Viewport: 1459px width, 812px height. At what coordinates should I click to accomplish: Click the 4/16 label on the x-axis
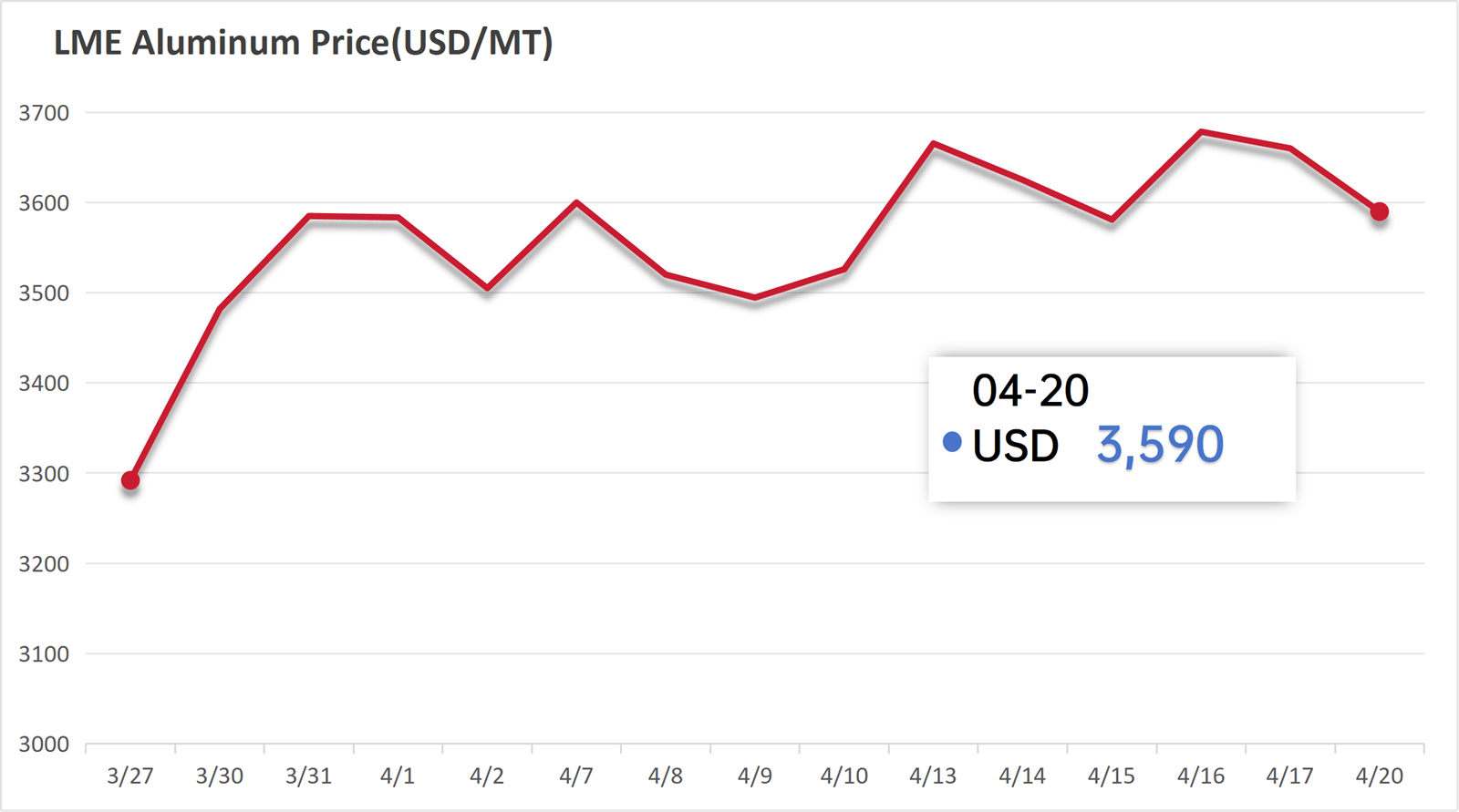pos(1200,776)
